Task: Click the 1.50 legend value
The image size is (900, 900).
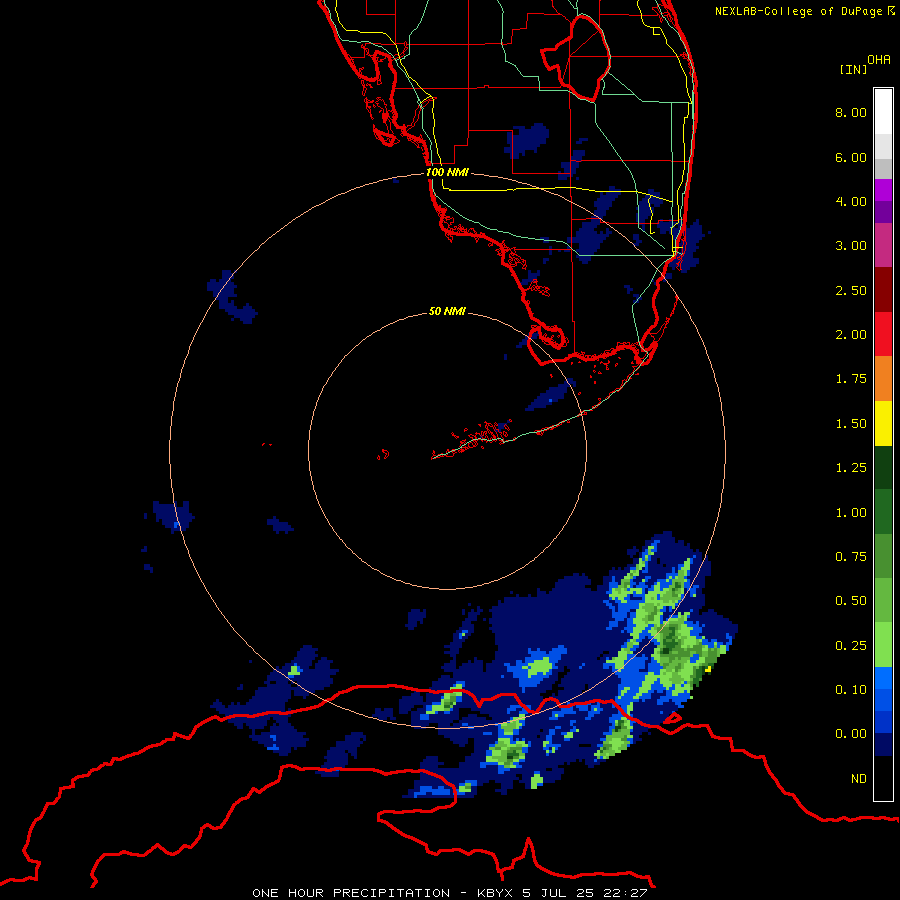Action: pos(851,424)
